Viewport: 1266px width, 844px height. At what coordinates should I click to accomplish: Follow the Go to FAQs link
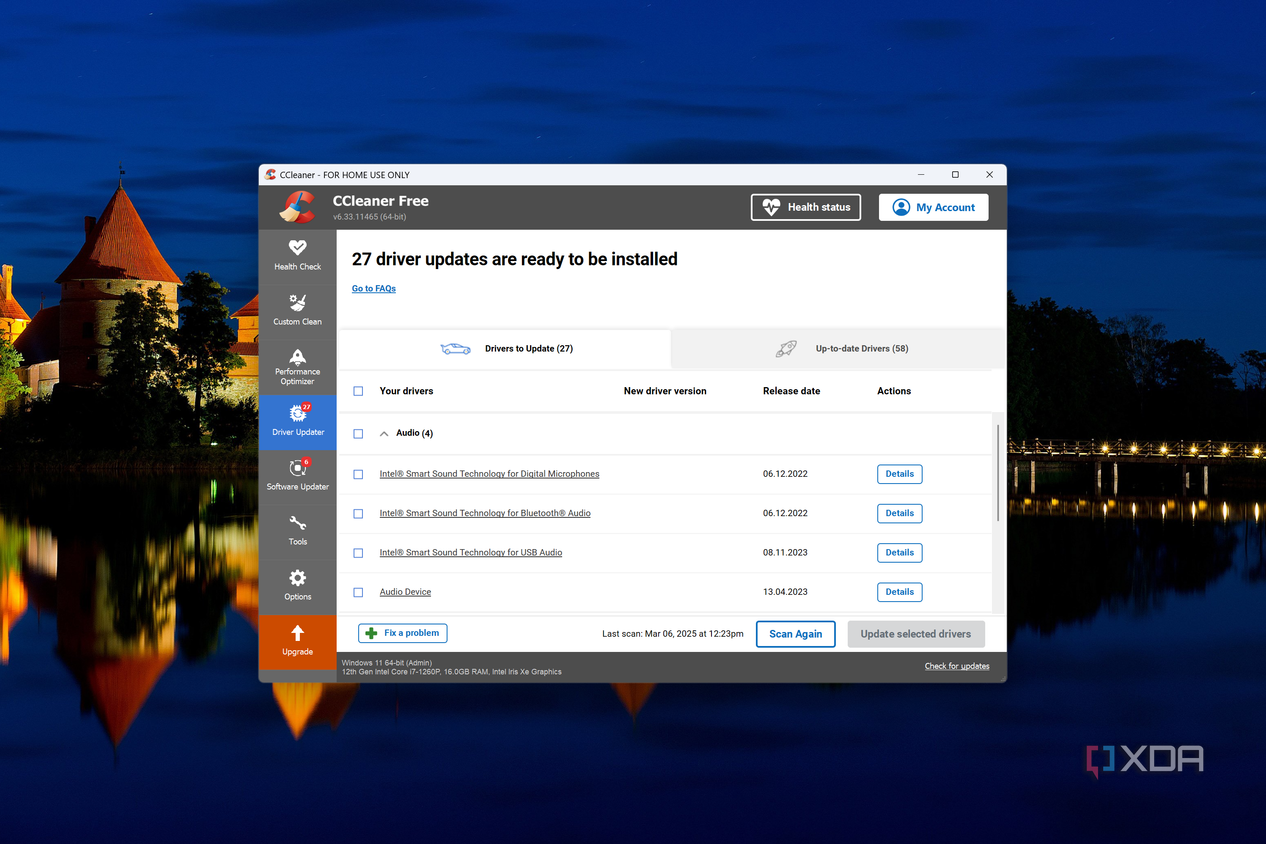(x=374, y=288)
